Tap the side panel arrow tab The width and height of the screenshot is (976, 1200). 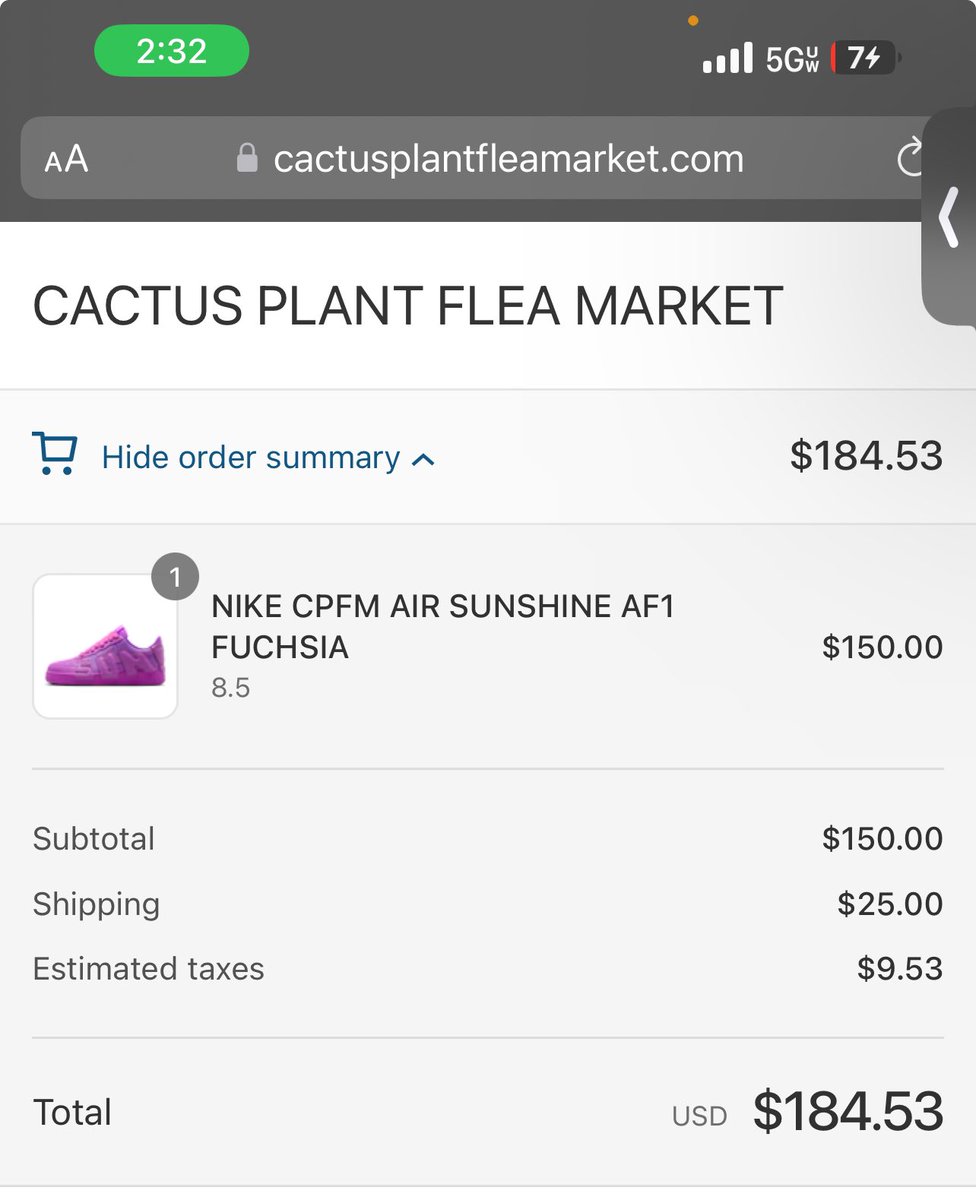click(x=948, y=220)
